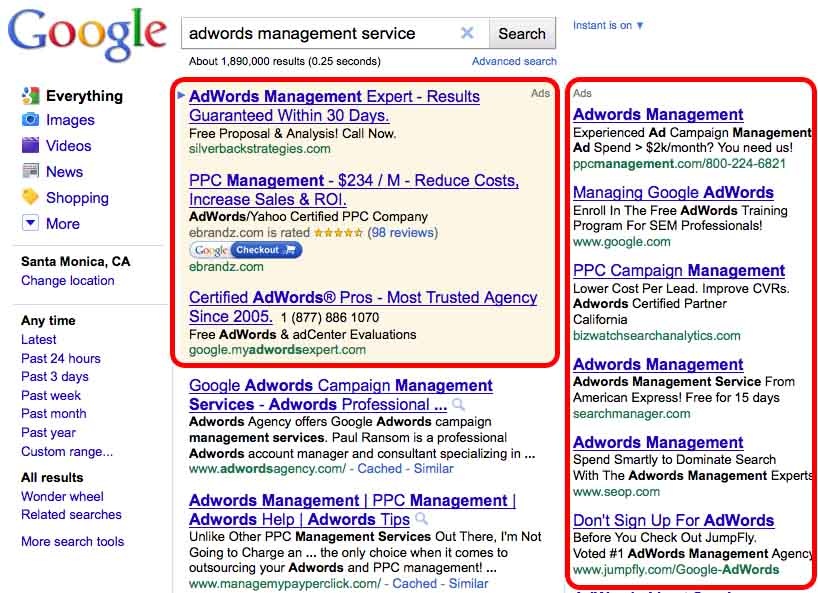Open Custom range date filter
Image resolution: width=818 pixels, height=593 pixels.
67,451
